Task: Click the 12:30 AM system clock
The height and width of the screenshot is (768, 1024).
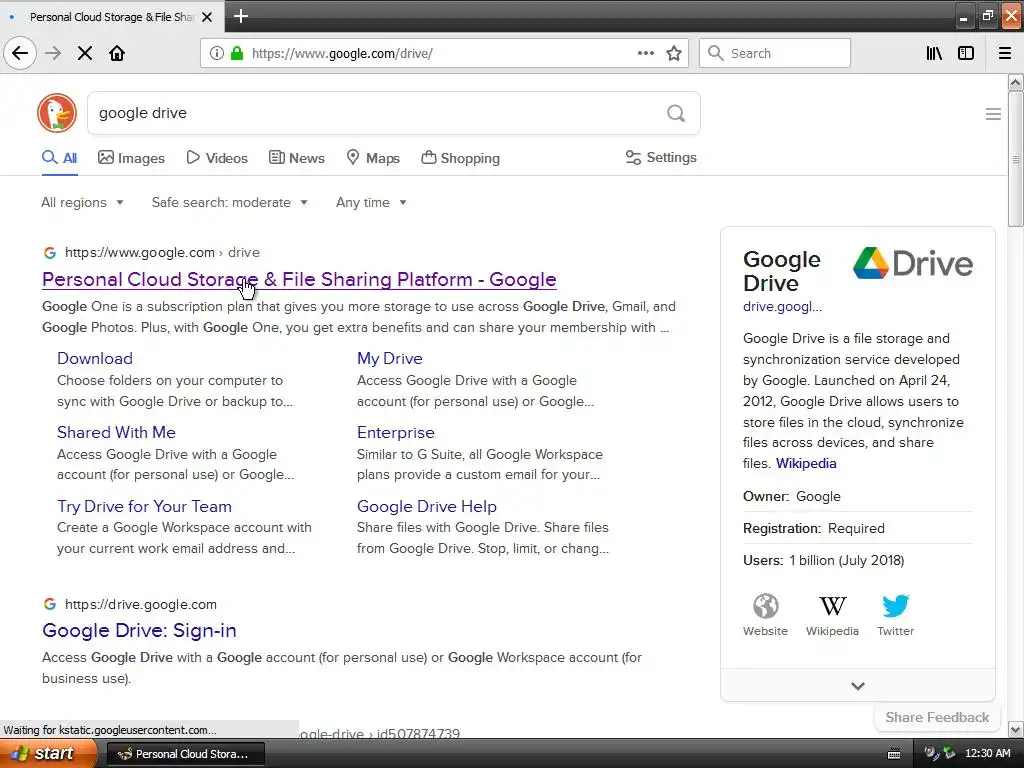Action: pos(987,754)
